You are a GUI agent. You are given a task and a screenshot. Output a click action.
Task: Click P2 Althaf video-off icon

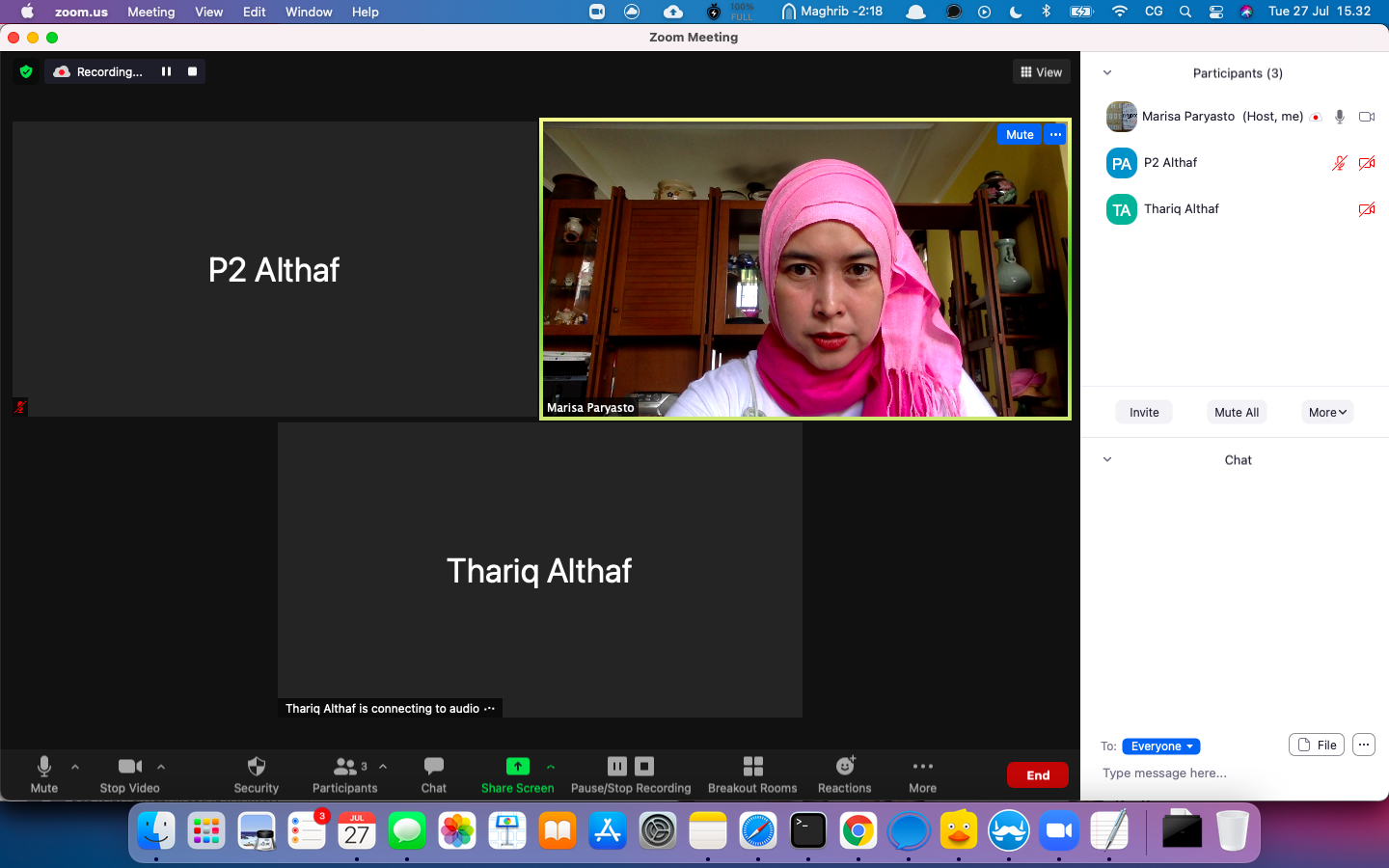pos(1367,163)
